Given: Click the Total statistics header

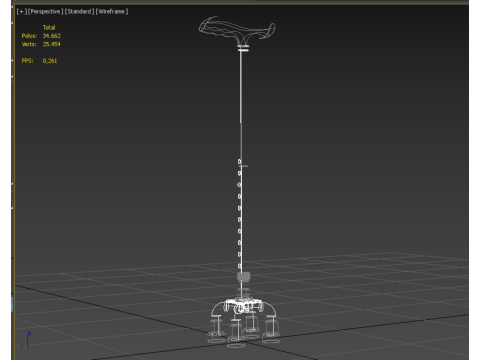Looking at the screenshot, I should (x=49, y=27).
